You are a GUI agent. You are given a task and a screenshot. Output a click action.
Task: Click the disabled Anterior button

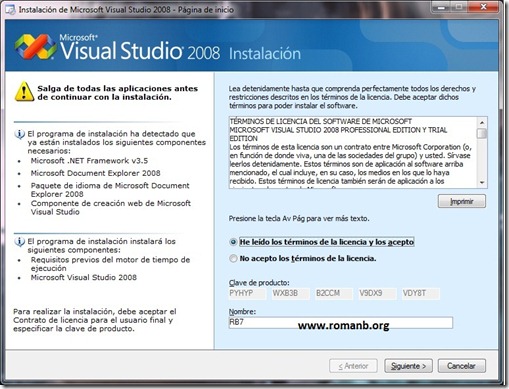[x=353, y=366]
